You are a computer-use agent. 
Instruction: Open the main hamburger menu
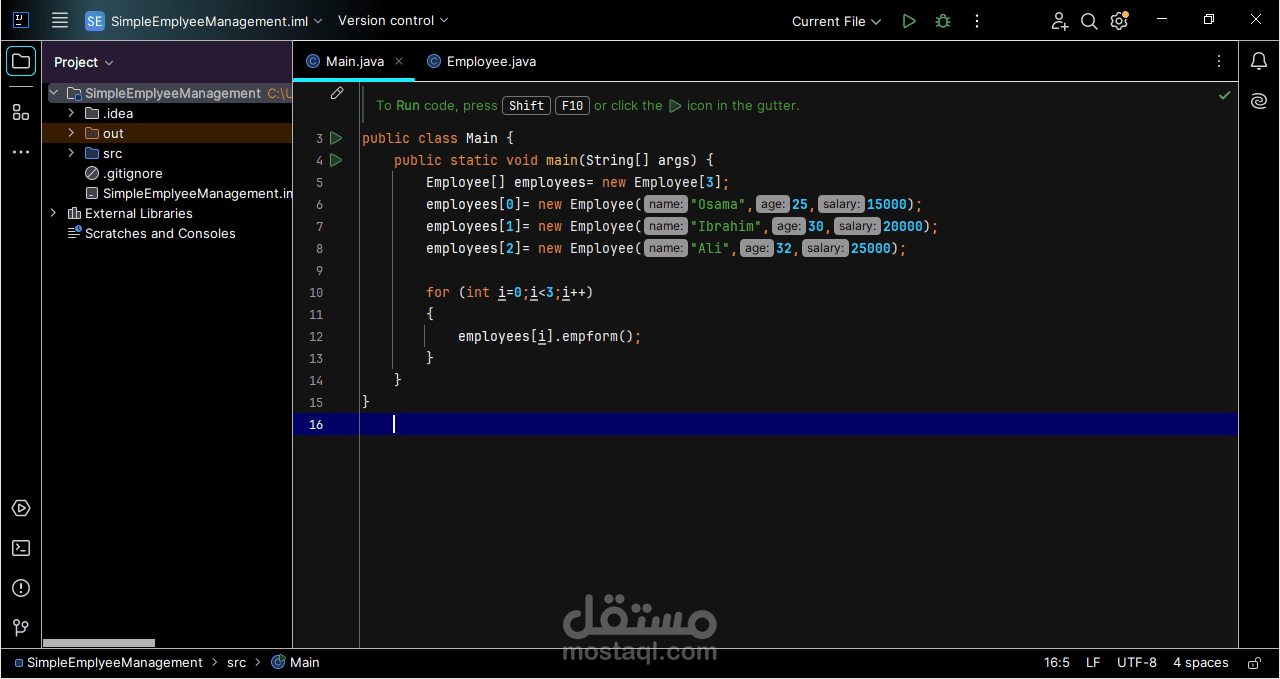[60, 20]
